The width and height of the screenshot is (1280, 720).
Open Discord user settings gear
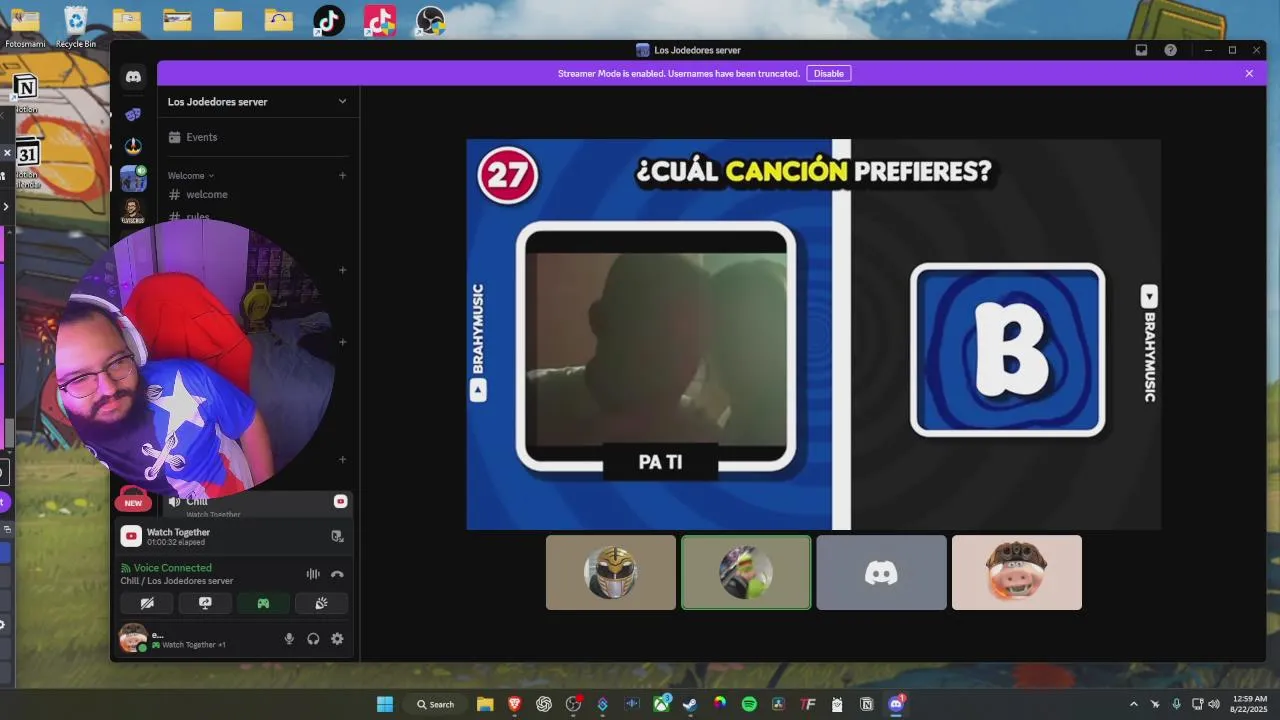337,639
